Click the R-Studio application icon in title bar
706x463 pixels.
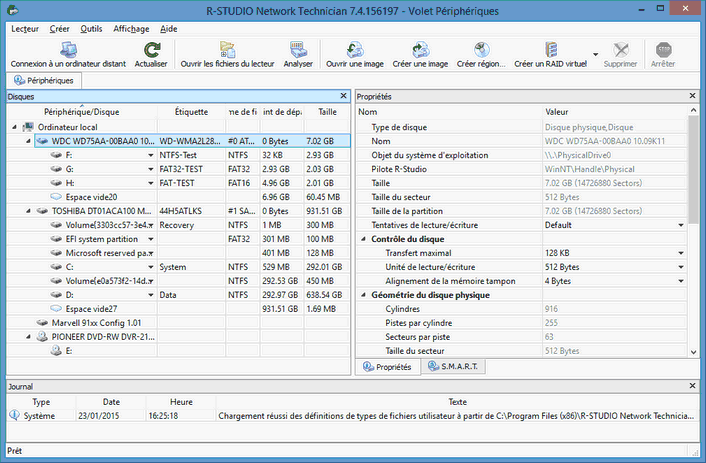pyautogui.click(x=13, y=10)
